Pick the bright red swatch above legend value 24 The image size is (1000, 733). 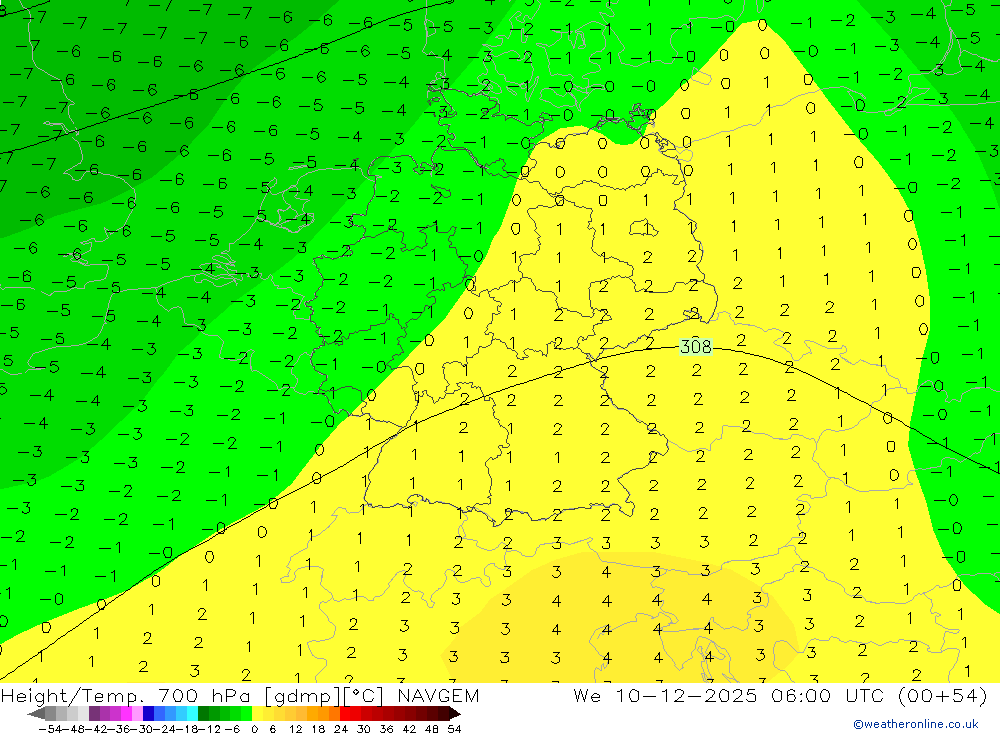pyautogui.click(x=346, y=713)
